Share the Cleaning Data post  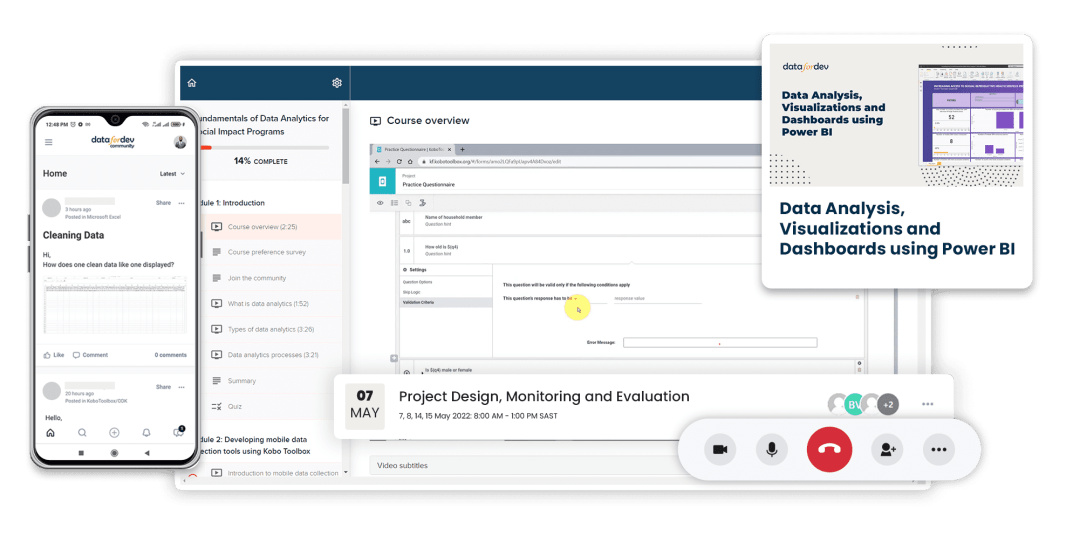click(163, 203)
